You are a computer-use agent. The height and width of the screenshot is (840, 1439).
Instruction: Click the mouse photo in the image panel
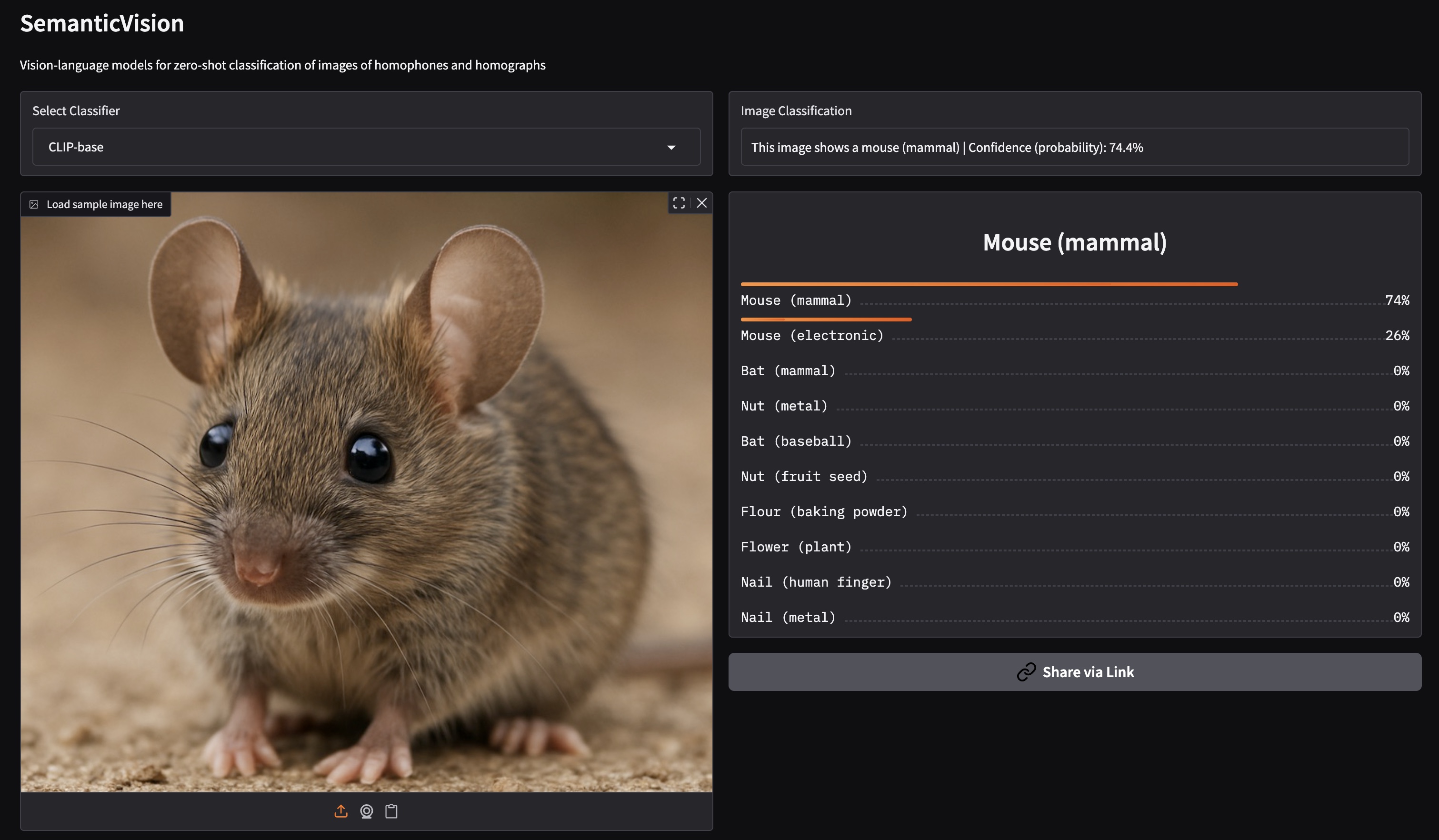tap(365, 491)
